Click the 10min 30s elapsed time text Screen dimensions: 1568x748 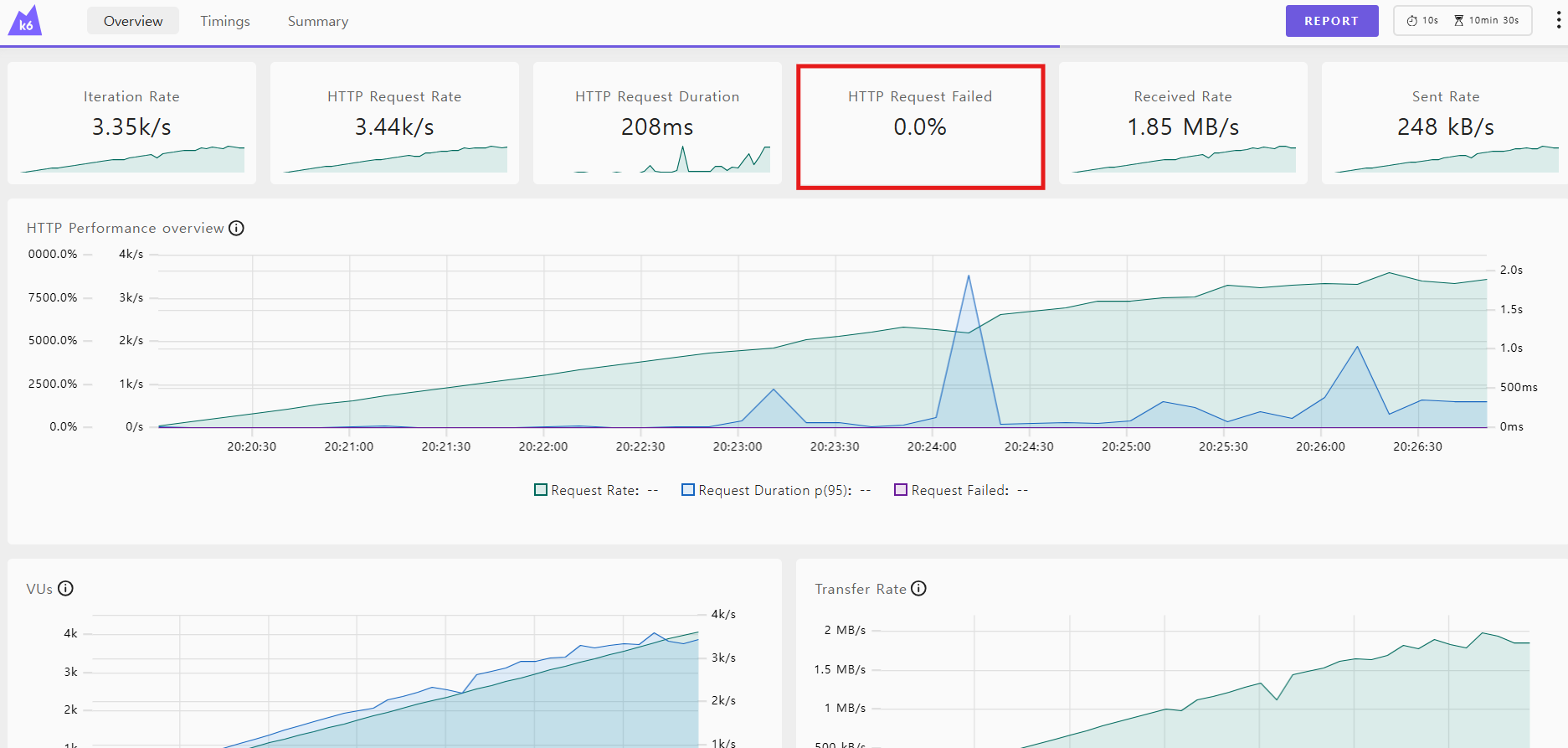(1493, 20)
